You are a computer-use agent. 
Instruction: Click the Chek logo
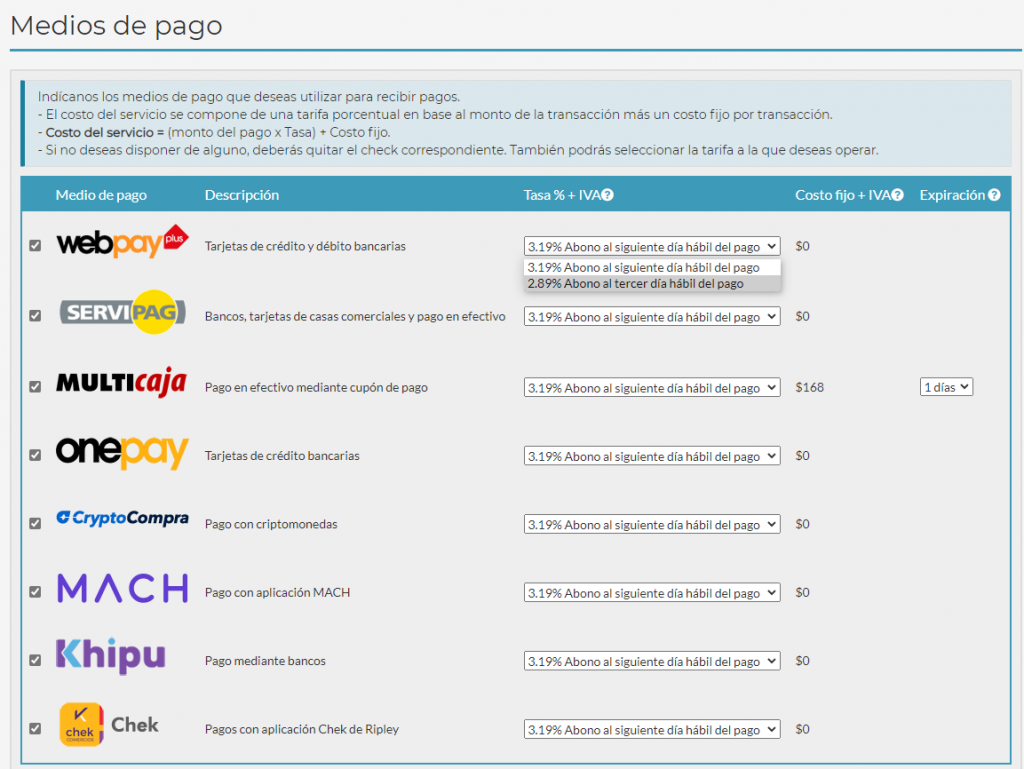click(108, 725)
